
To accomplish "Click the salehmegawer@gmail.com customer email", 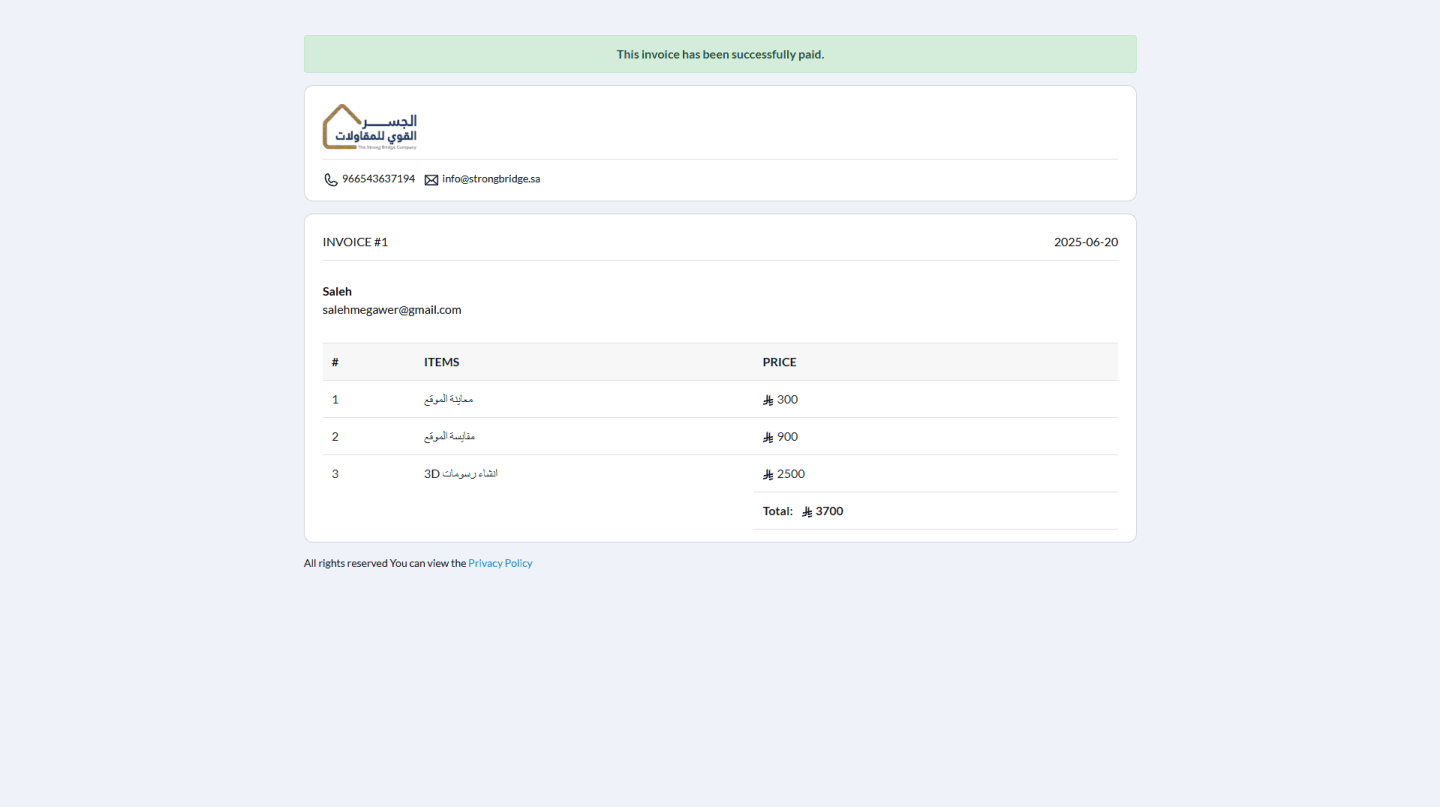I will click(x=392, y=310).
